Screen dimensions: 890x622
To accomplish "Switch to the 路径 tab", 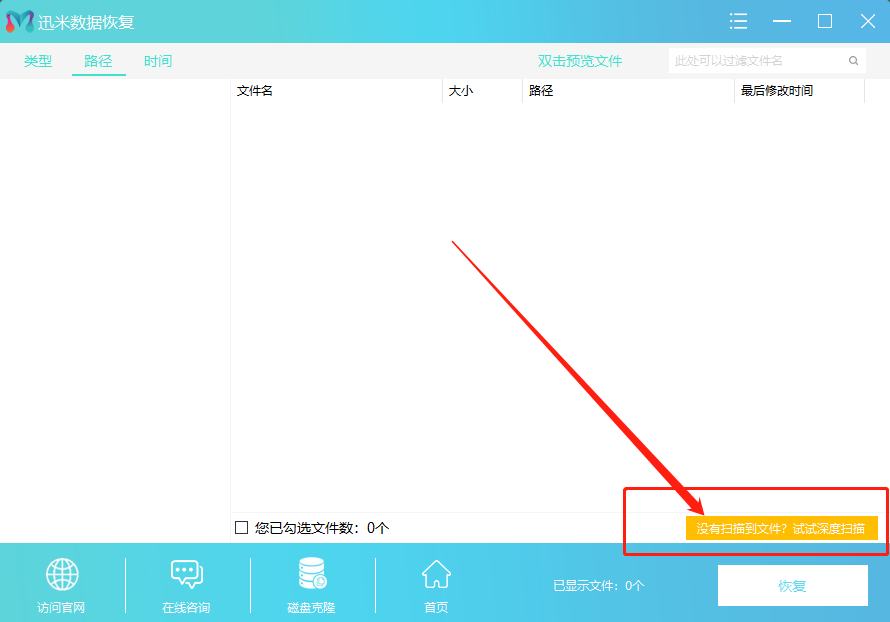I will coord(98,60).
